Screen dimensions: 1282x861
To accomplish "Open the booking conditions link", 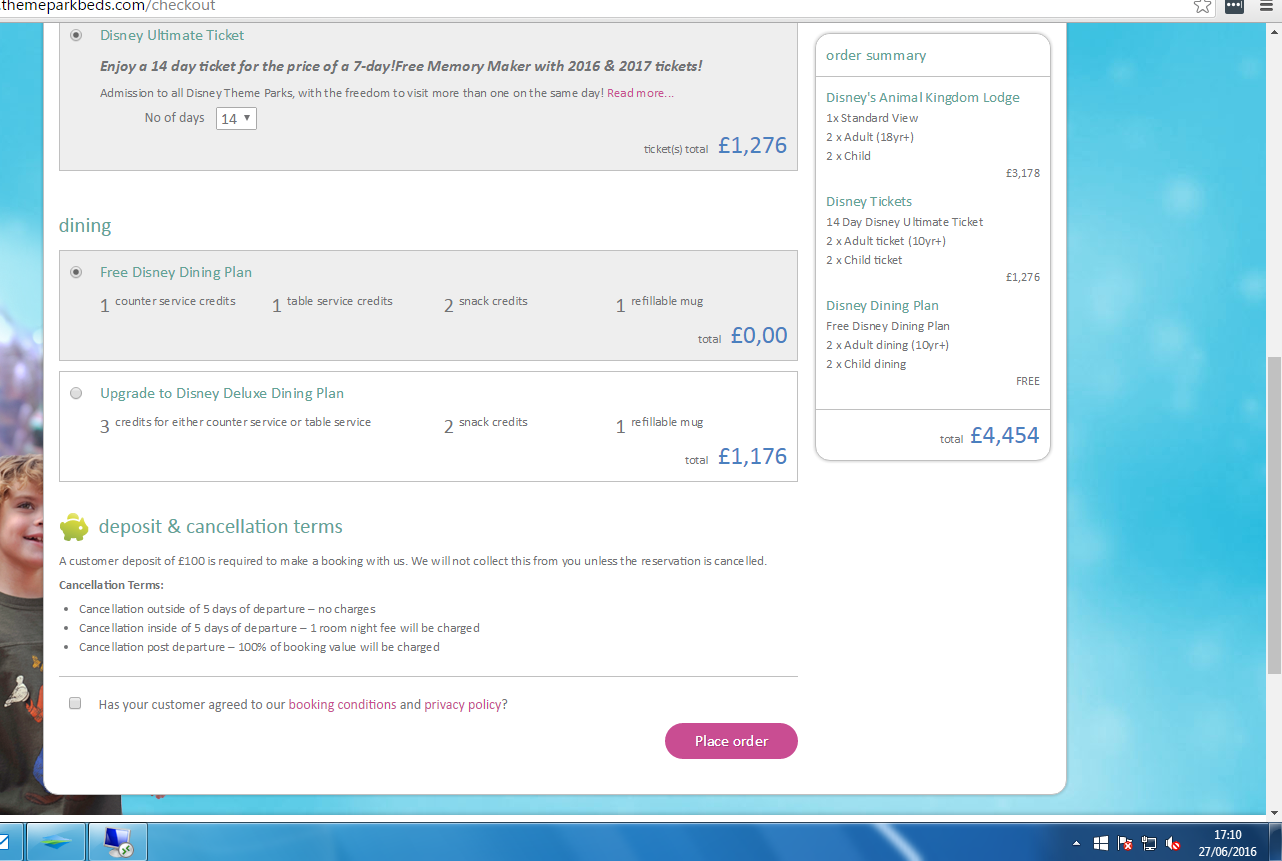I will click(x=342, y=704).
